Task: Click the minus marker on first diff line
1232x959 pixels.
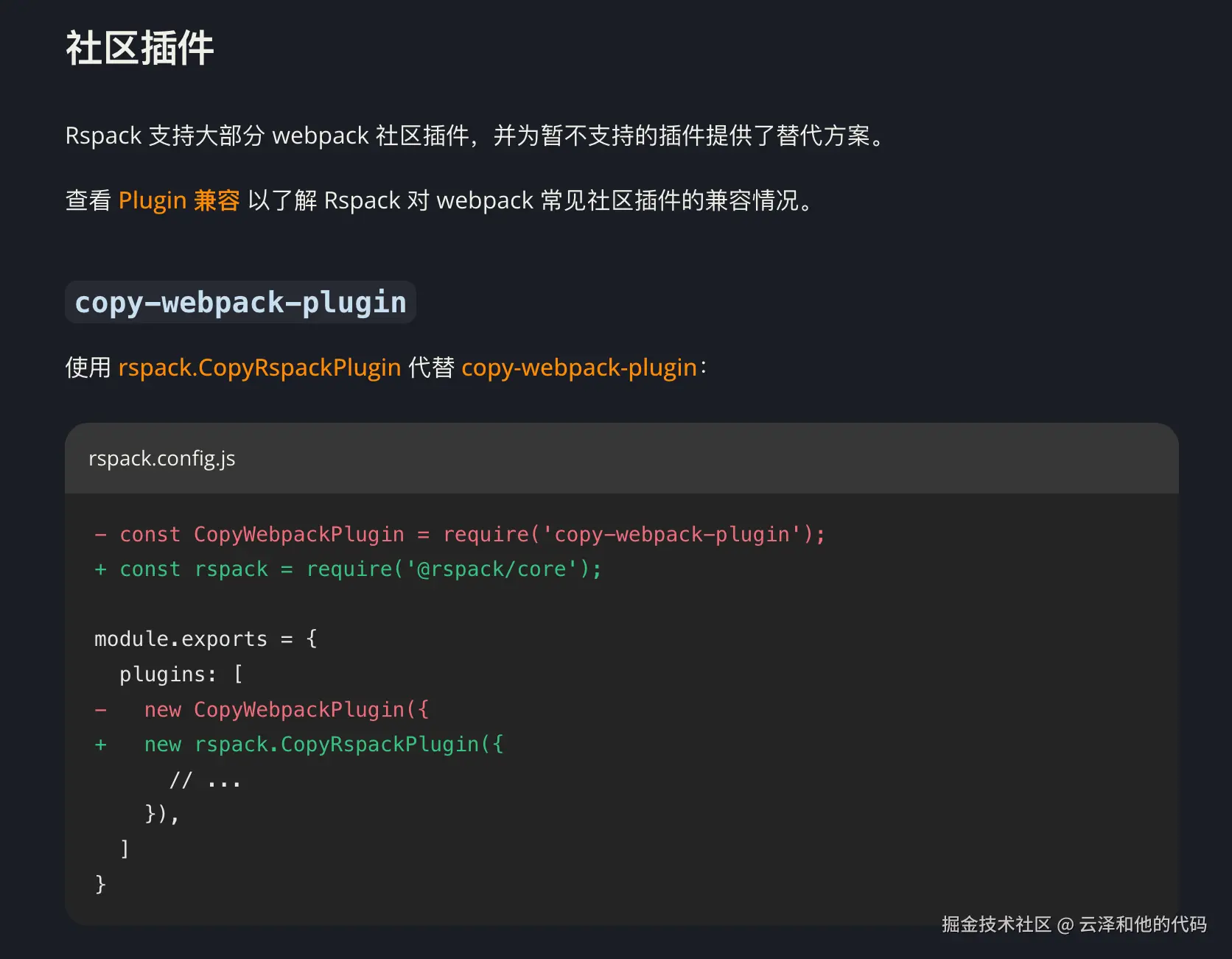Action: click(x=101, y=534)
